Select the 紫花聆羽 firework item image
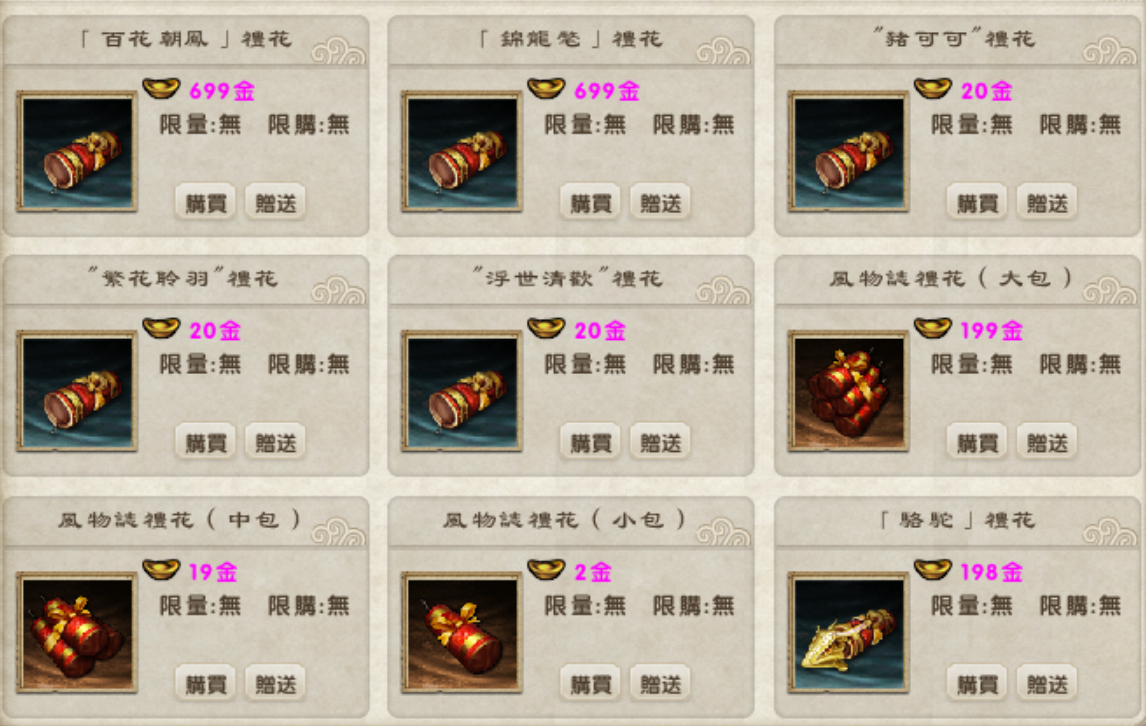Viewport: 1146px width, 726px height. tap(77, 391)
